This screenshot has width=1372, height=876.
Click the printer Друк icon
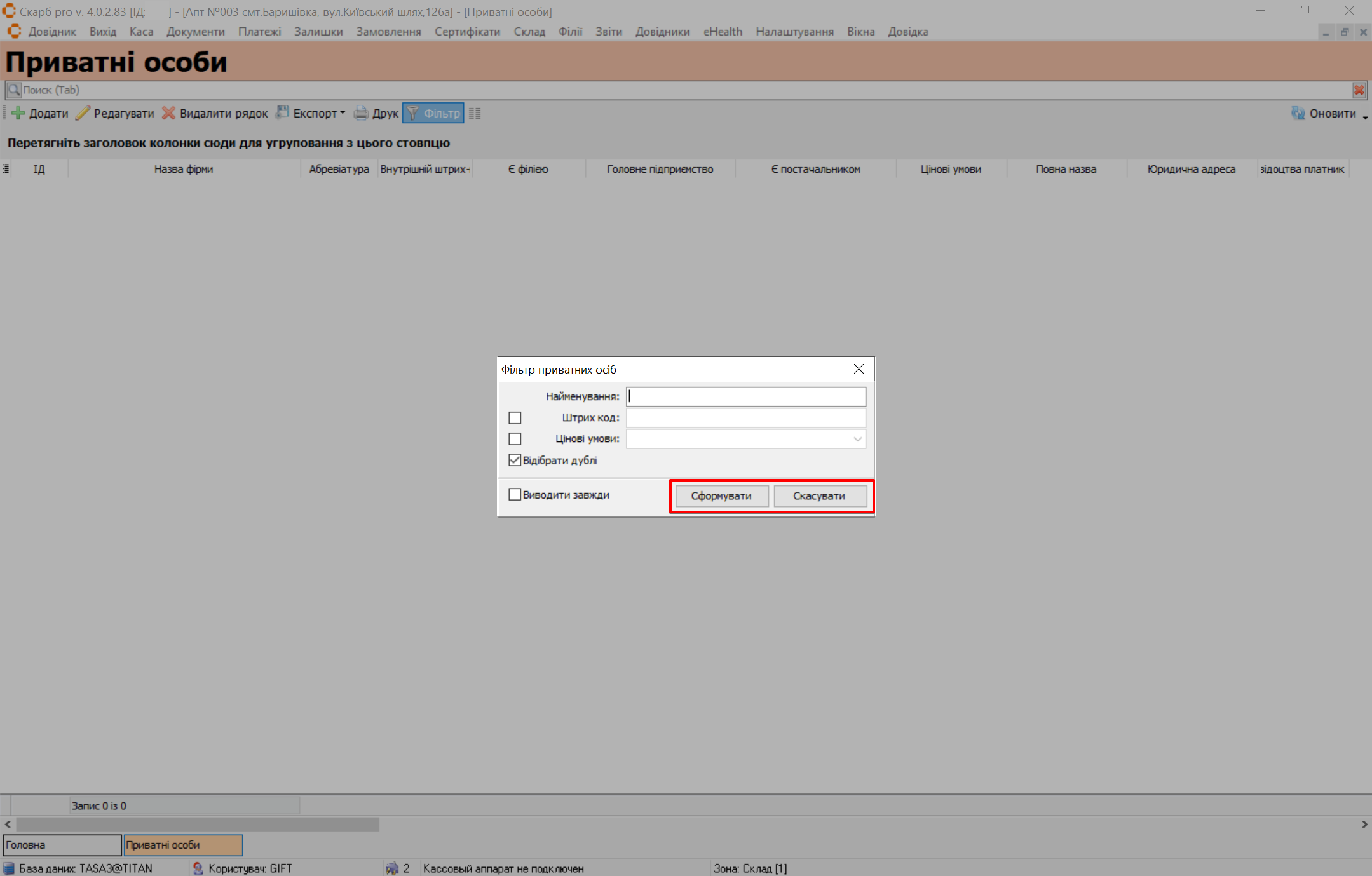[x=361, y=113]
